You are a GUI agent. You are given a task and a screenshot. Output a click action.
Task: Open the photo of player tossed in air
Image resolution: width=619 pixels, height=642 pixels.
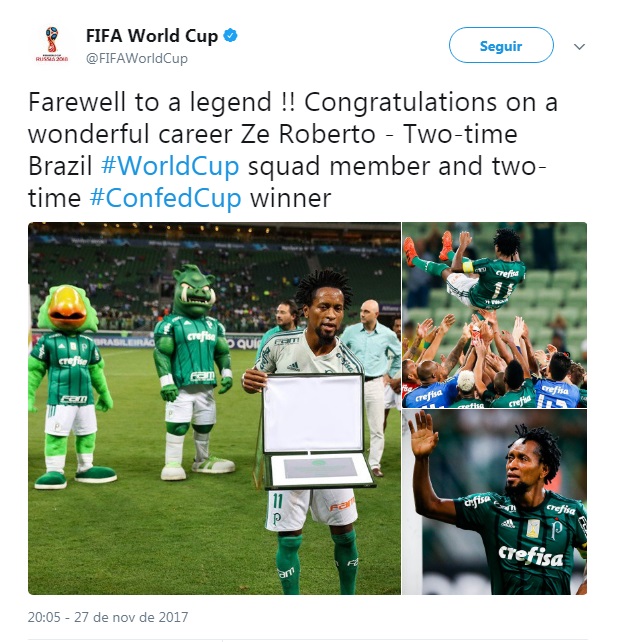[x=495, y=315]
